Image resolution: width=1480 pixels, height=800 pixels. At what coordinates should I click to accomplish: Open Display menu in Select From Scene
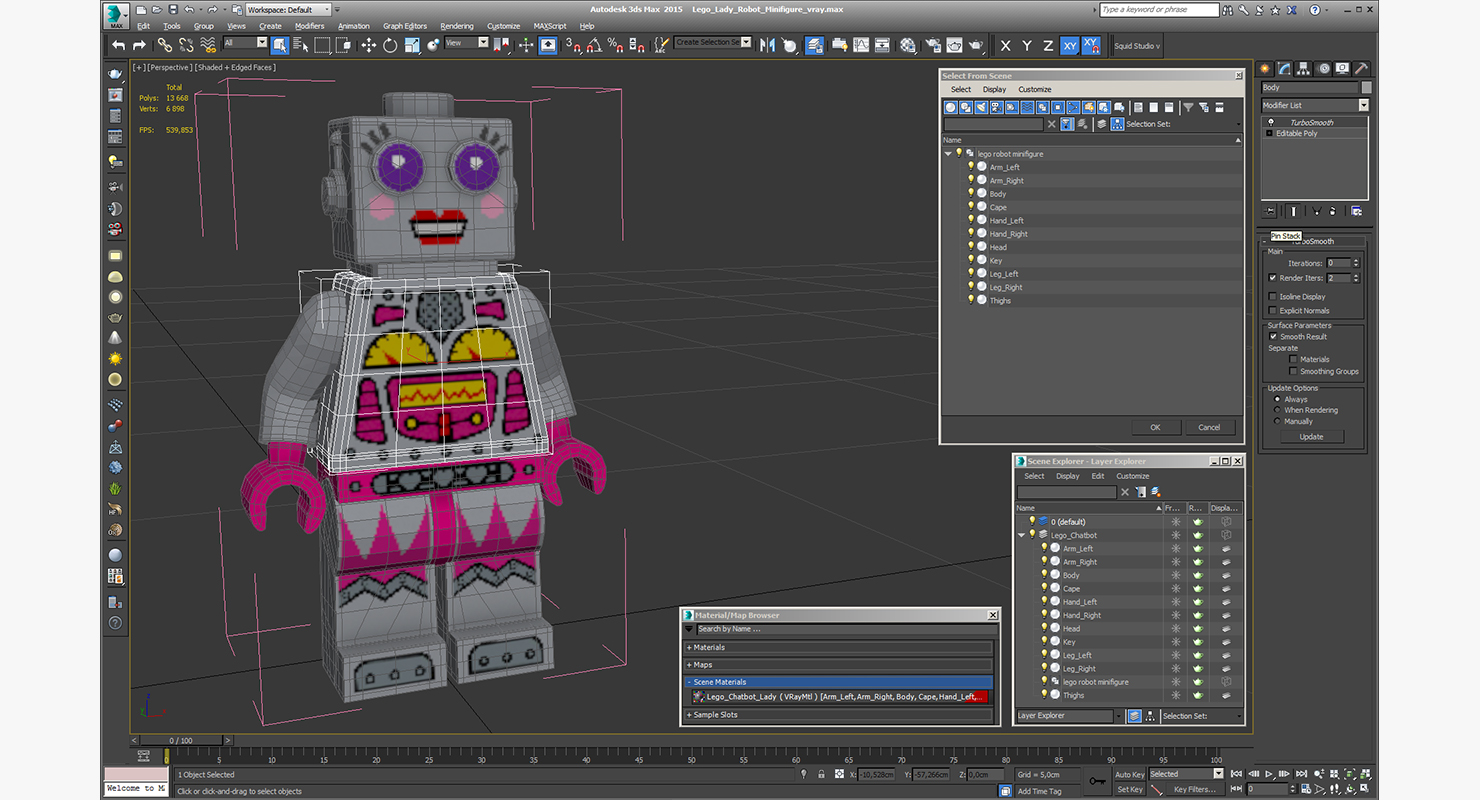[994, 89]
